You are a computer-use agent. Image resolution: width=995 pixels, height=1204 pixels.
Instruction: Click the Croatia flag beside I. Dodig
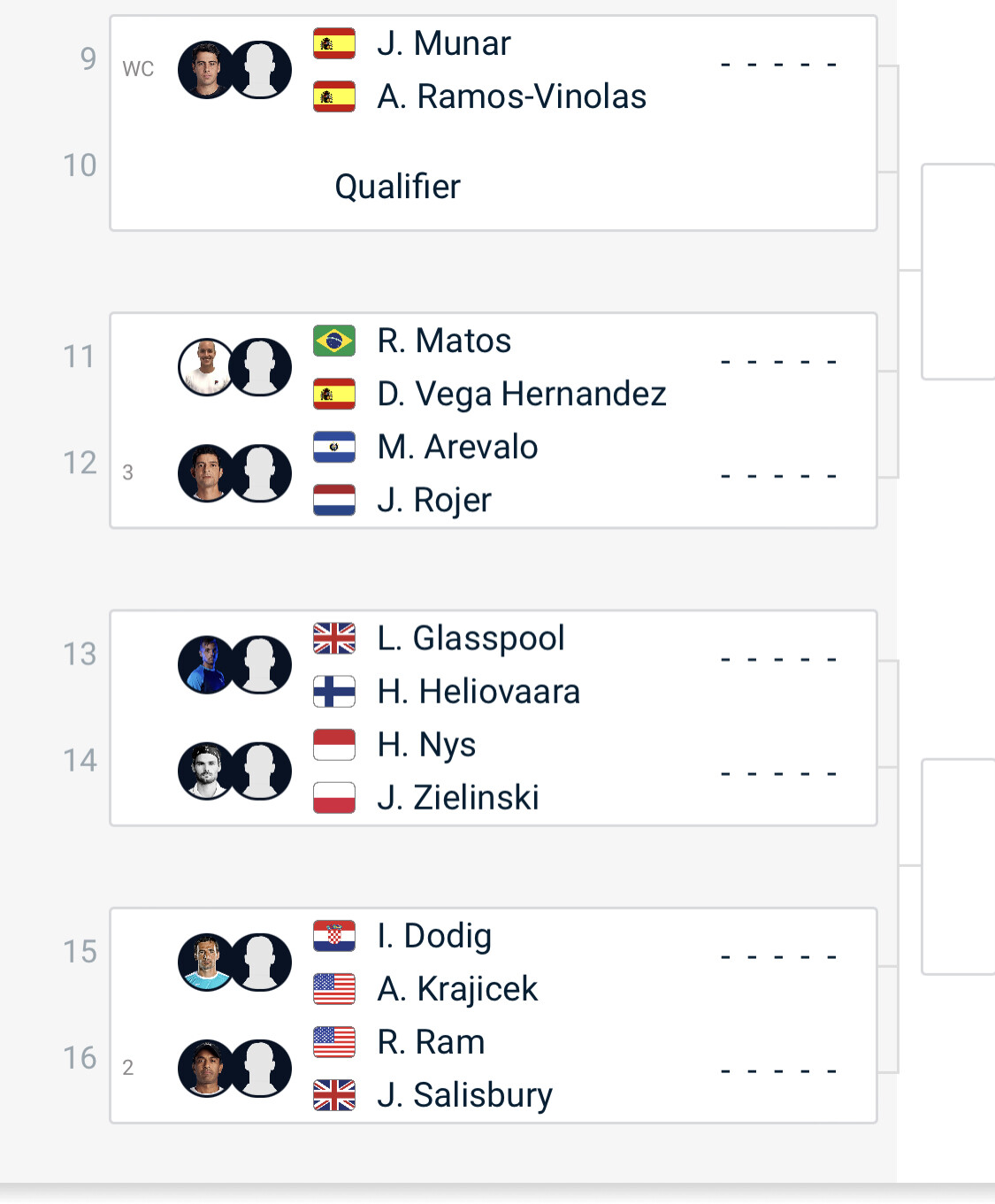pyautogui.click(x=334, y=936)
